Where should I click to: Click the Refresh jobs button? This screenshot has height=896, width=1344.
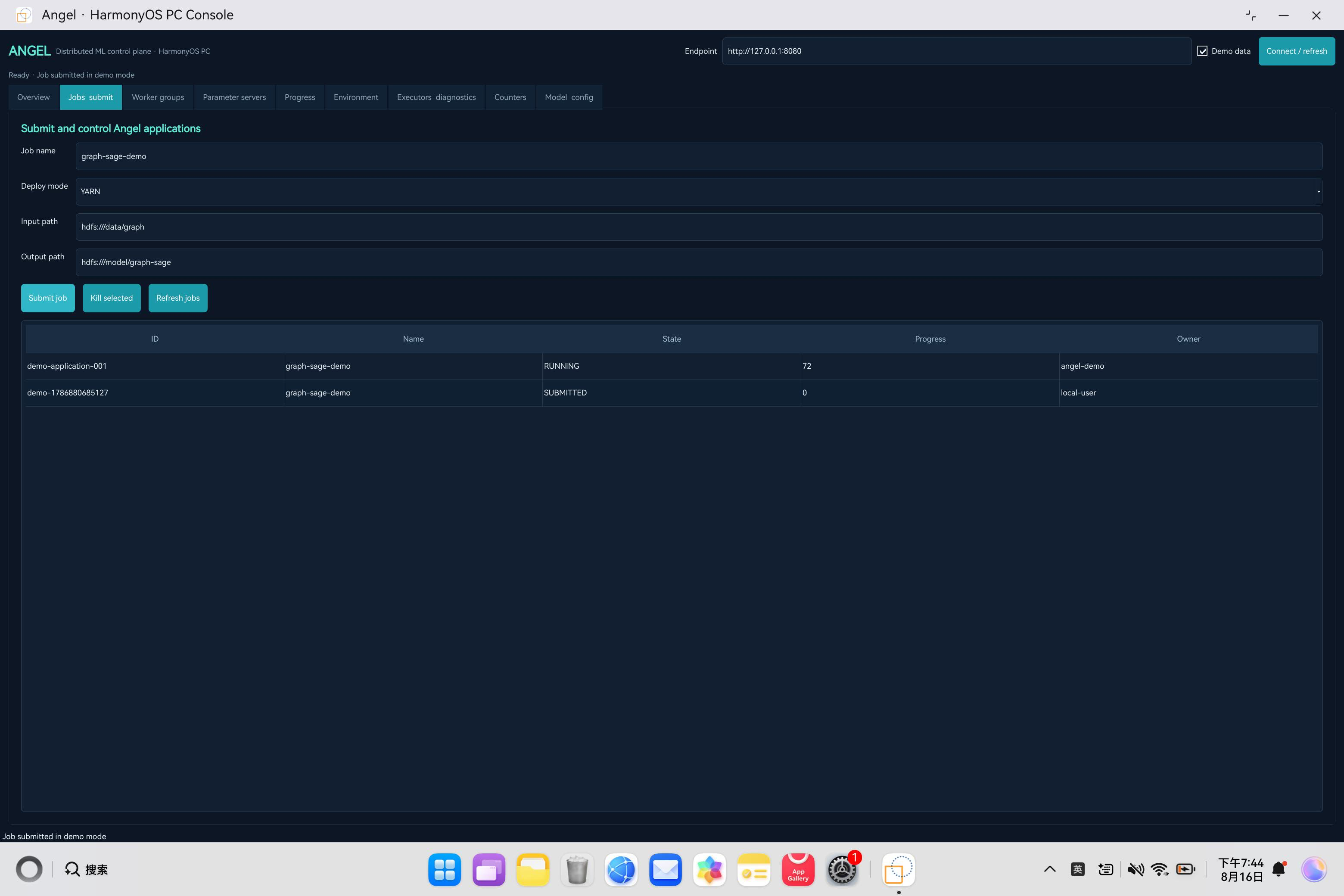pos(178,298)
